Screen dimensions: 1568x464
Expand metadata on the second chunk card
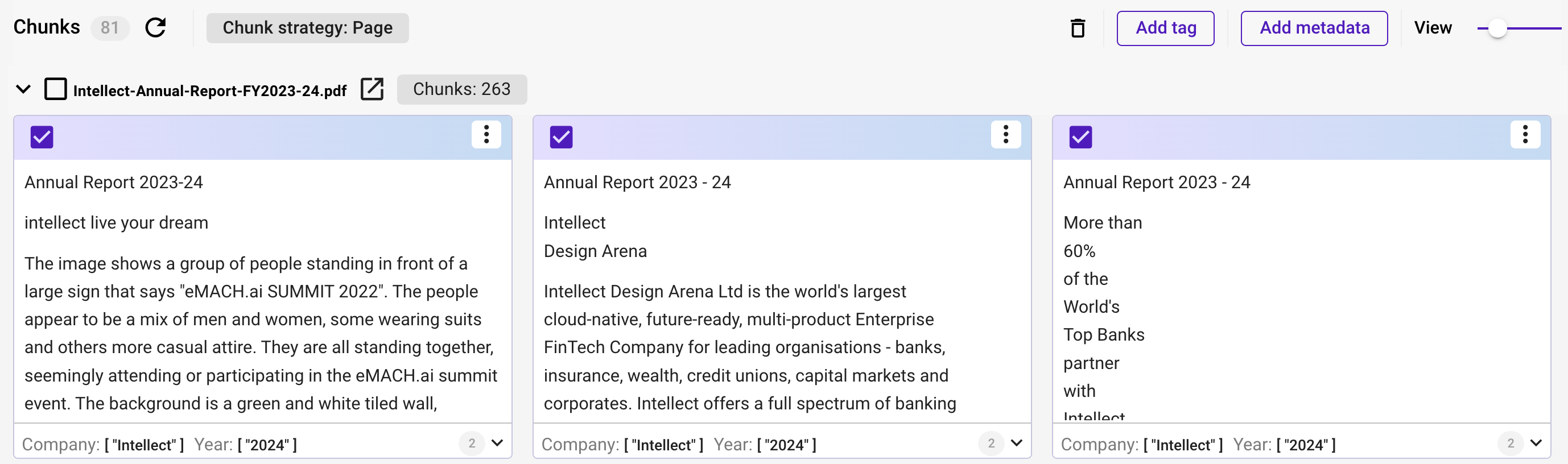(1017, 444)
